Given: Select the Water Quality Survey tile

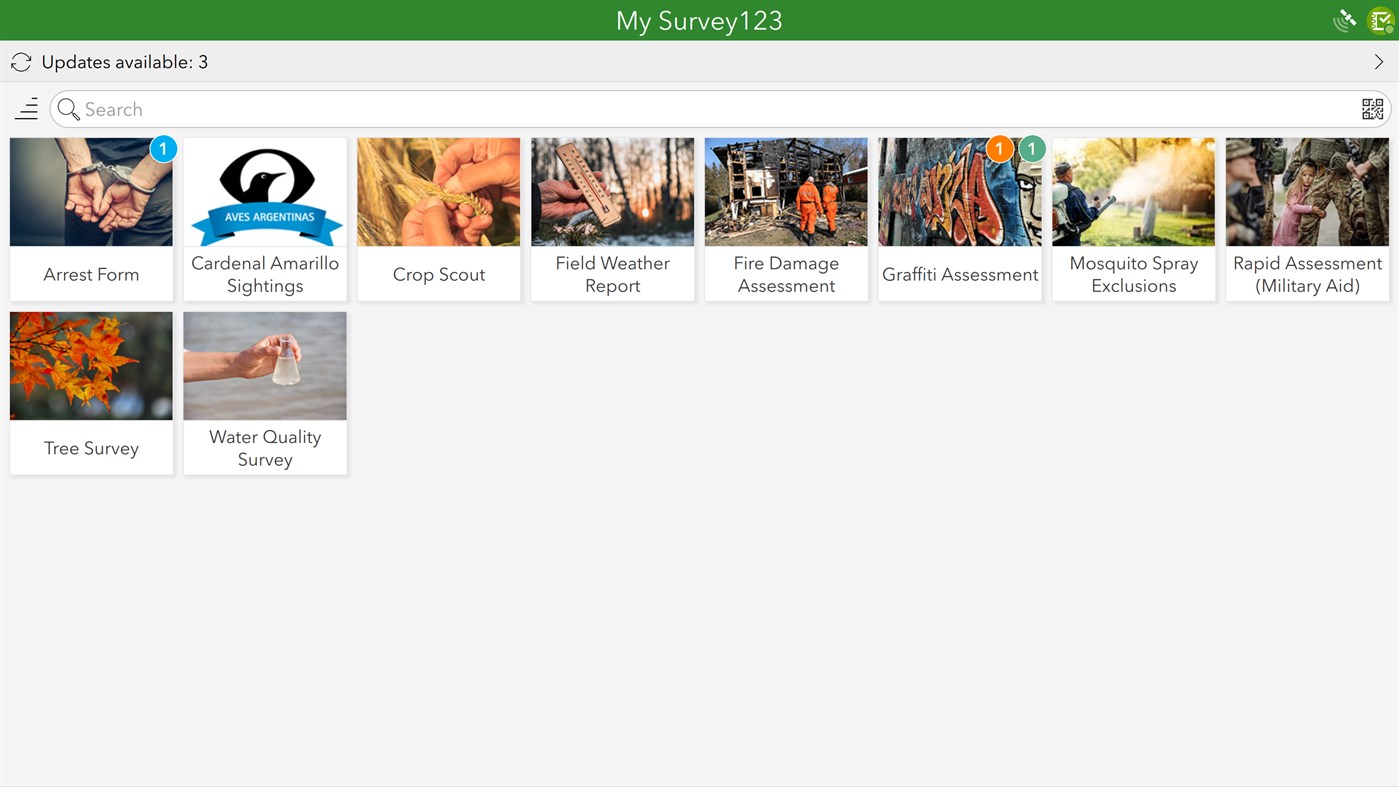Looking at the screenshot, I should (x=264, y=392).
